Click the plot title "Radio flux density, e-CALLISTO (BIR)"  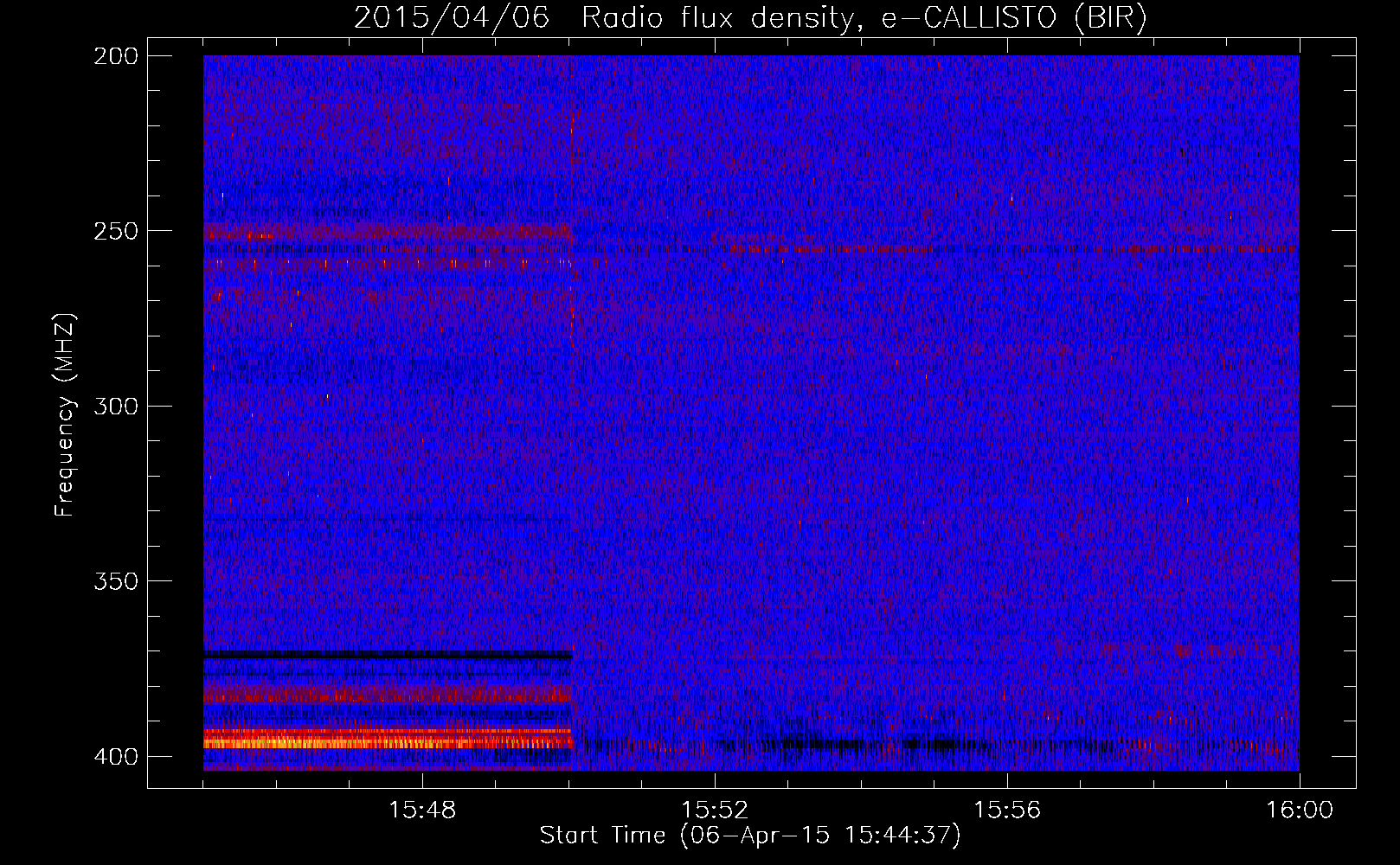pyautogui.click(x=864, y=18)
